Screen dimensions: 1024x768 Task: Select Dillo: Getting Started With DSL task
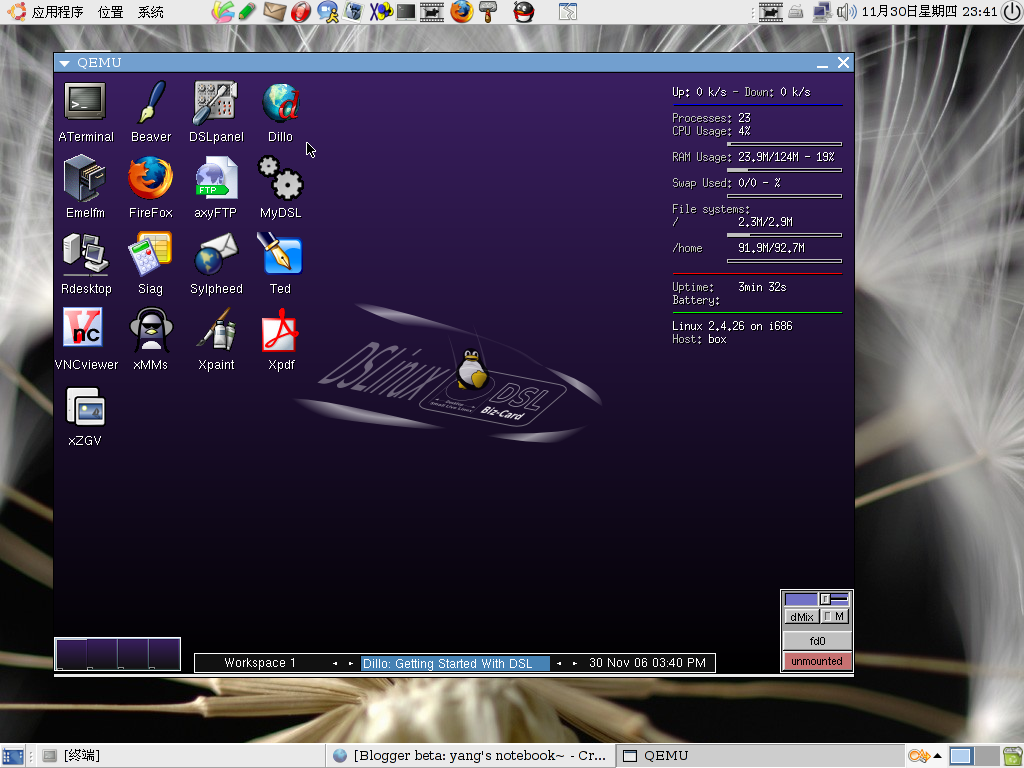[455, 664]
